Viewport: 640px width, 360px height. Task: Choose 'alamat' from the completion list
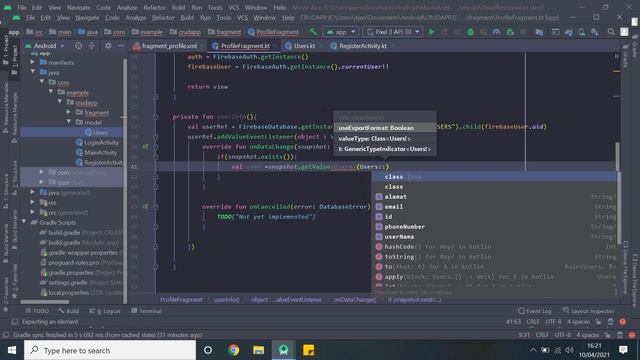point(495,197)
